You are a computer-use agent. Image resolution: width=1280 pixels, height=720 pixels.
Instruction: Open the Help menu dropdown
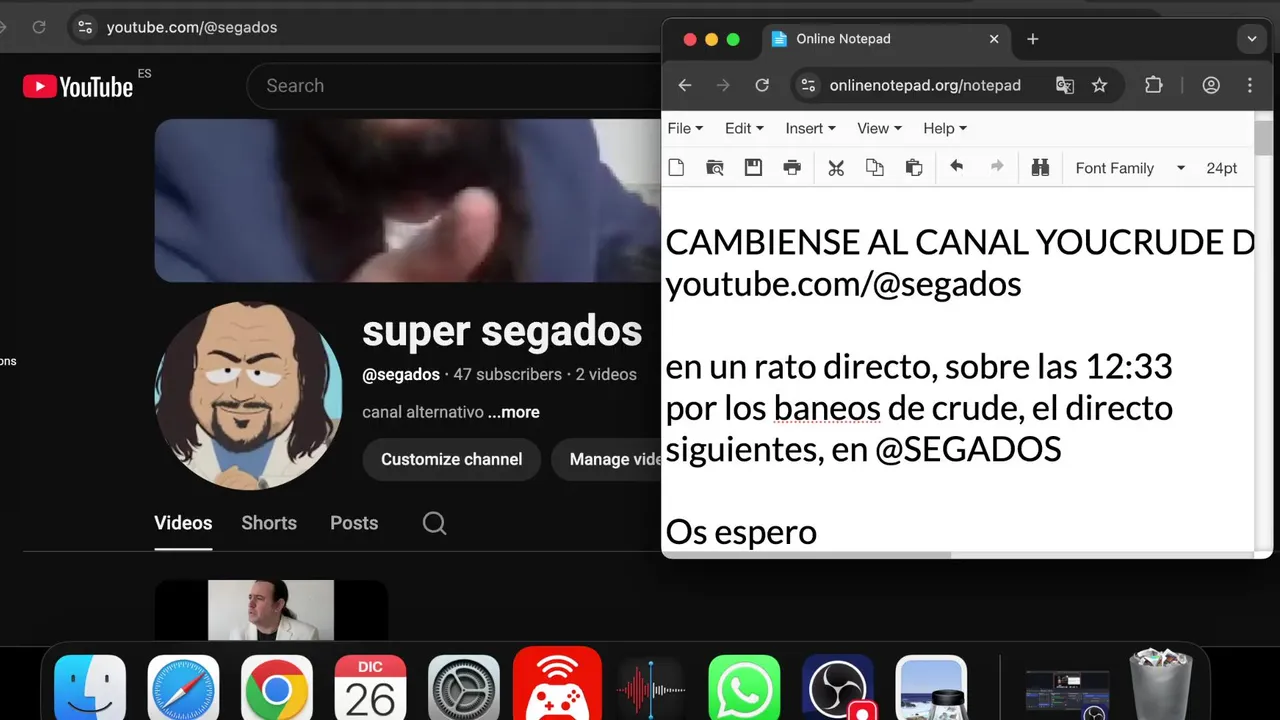pos(945,128)
